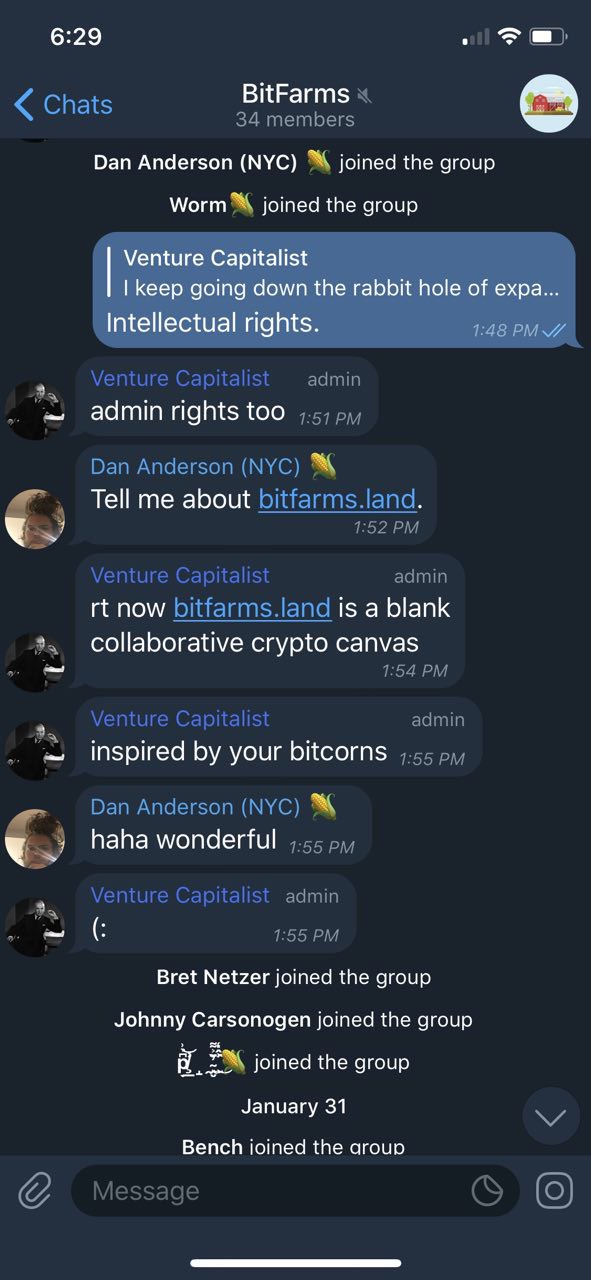Tap the 'Intellectual rights.' message bubble
591x1280 pixels.
point(334,290)
